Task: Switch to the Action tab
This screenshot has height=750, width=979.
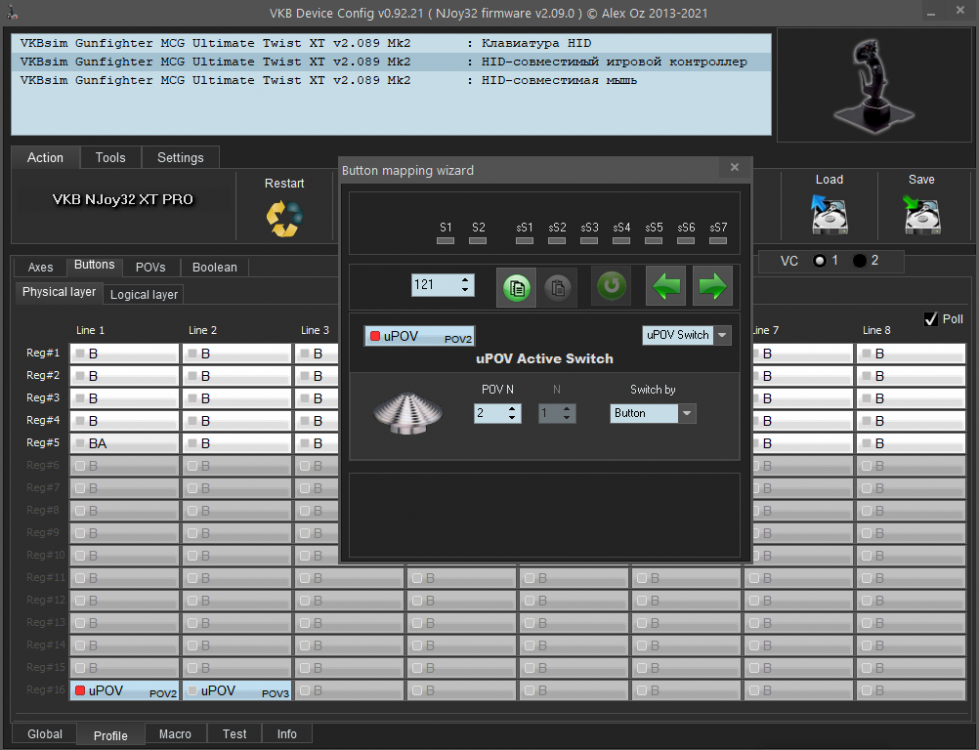Action: coord(45,157)
